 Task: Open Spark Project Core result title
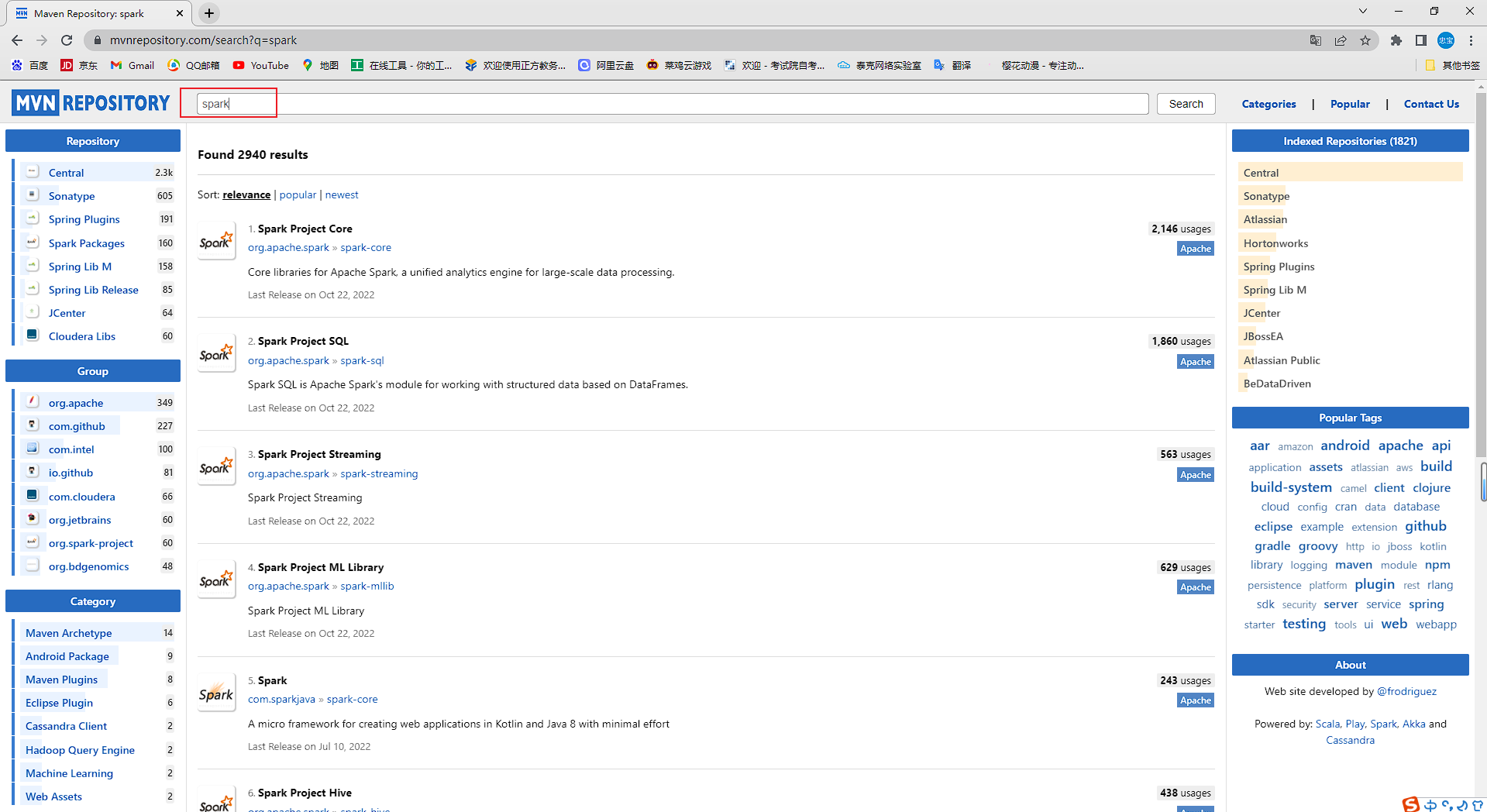click(x=305, y=229)
